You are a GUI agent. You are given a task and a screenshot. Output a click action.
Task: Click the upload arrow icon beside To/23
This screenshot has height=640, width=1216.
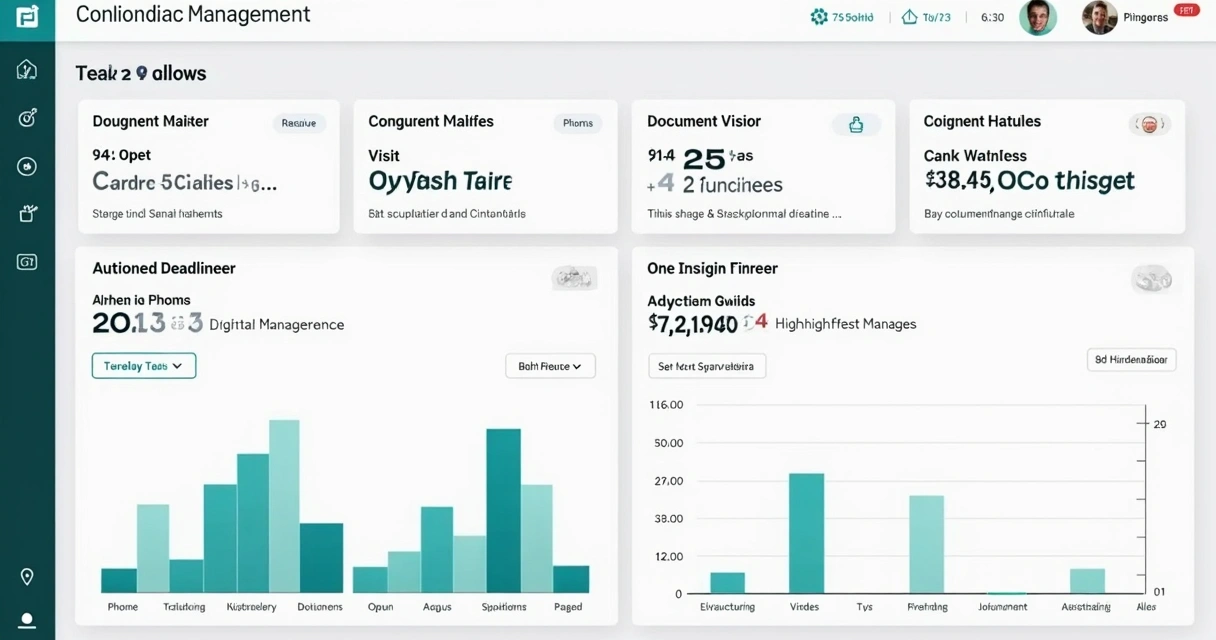click(909, 17)
